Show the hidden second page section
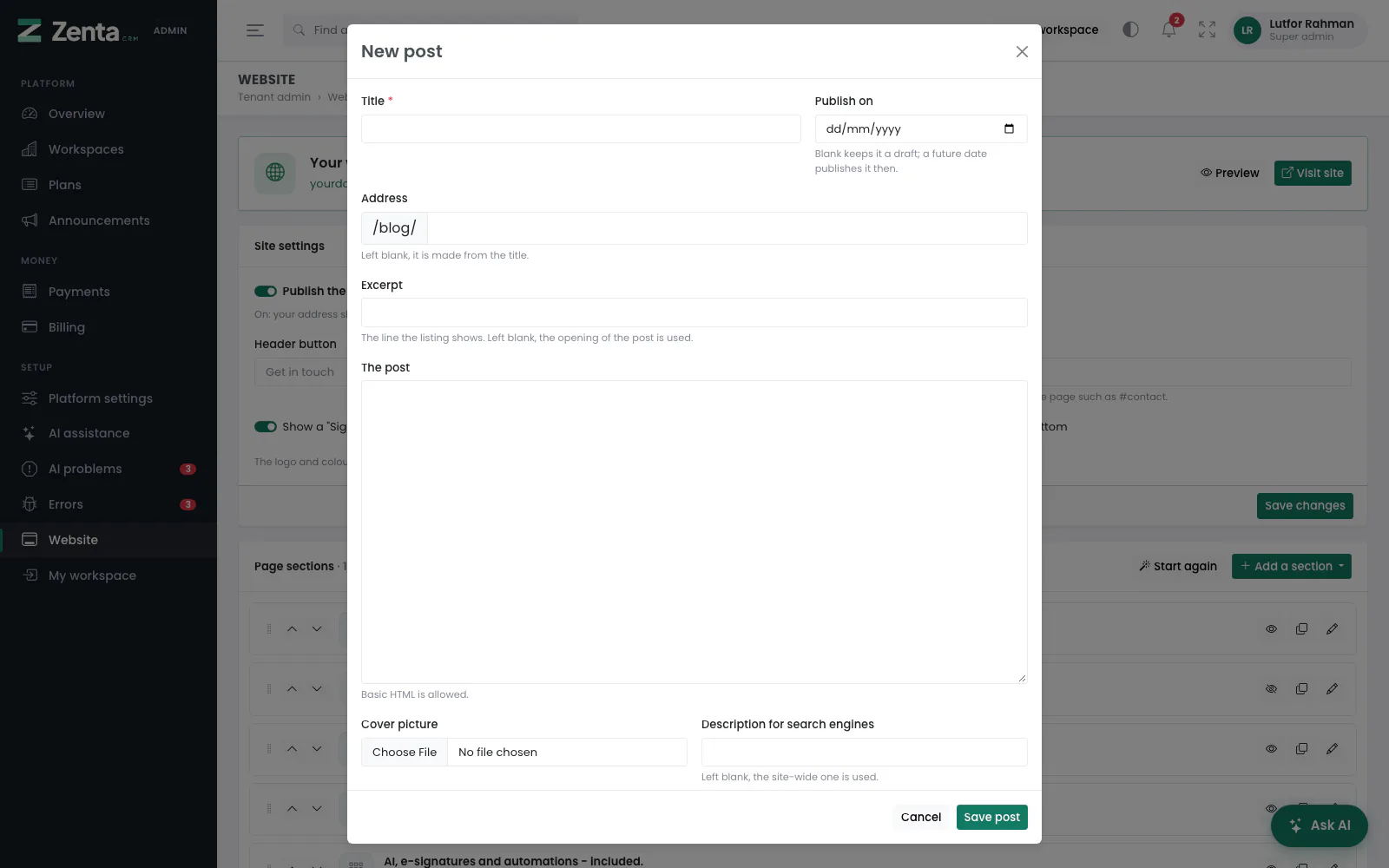The image size is (1389, 868). (x=1271, y=688)
